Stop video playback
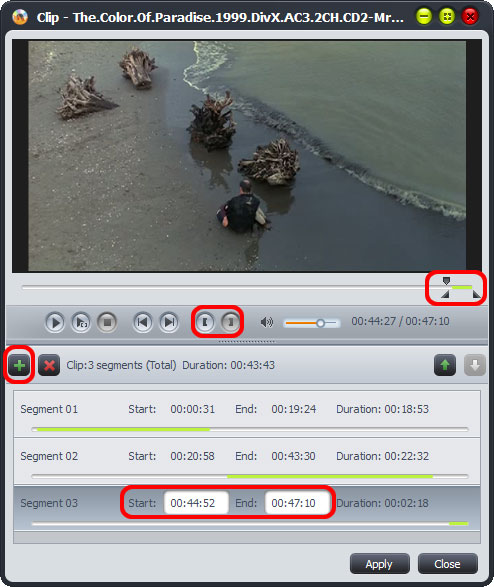The image size is (494, 587). click(x=107, y=322)
